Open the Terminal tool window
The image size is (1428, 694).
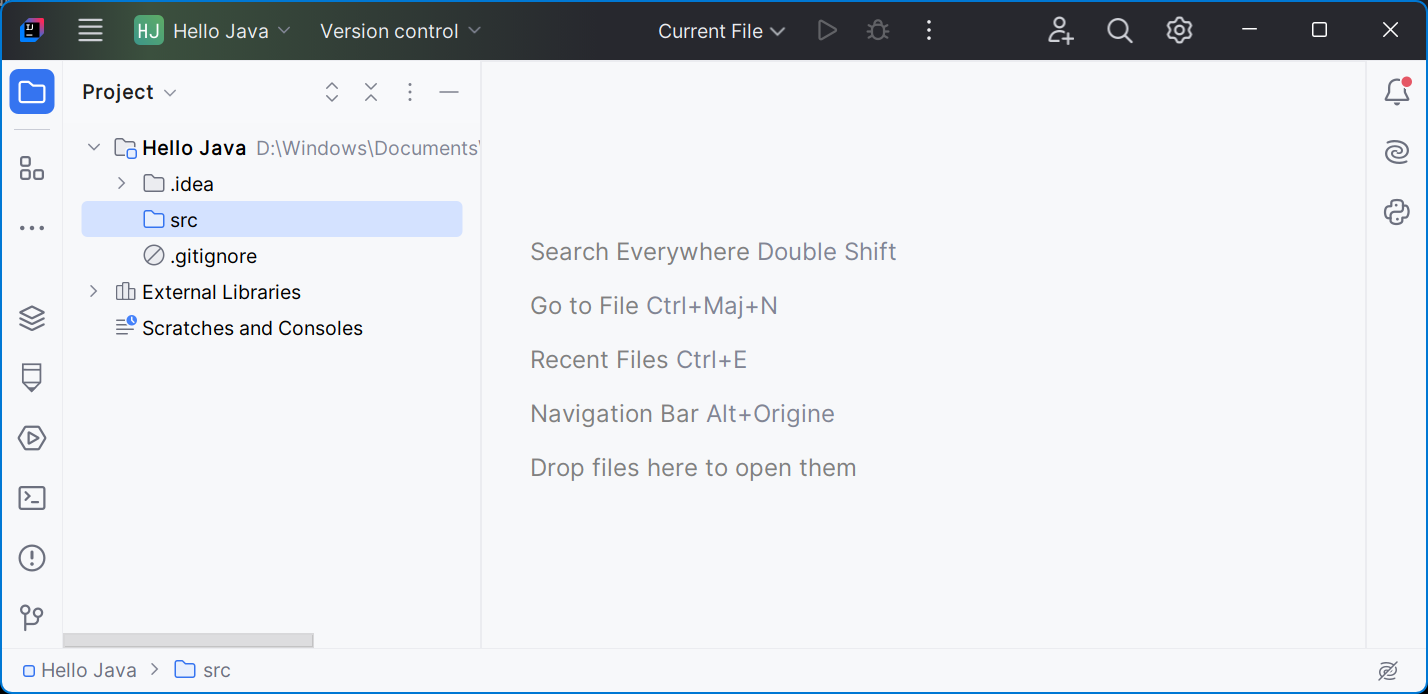[32, 498]
